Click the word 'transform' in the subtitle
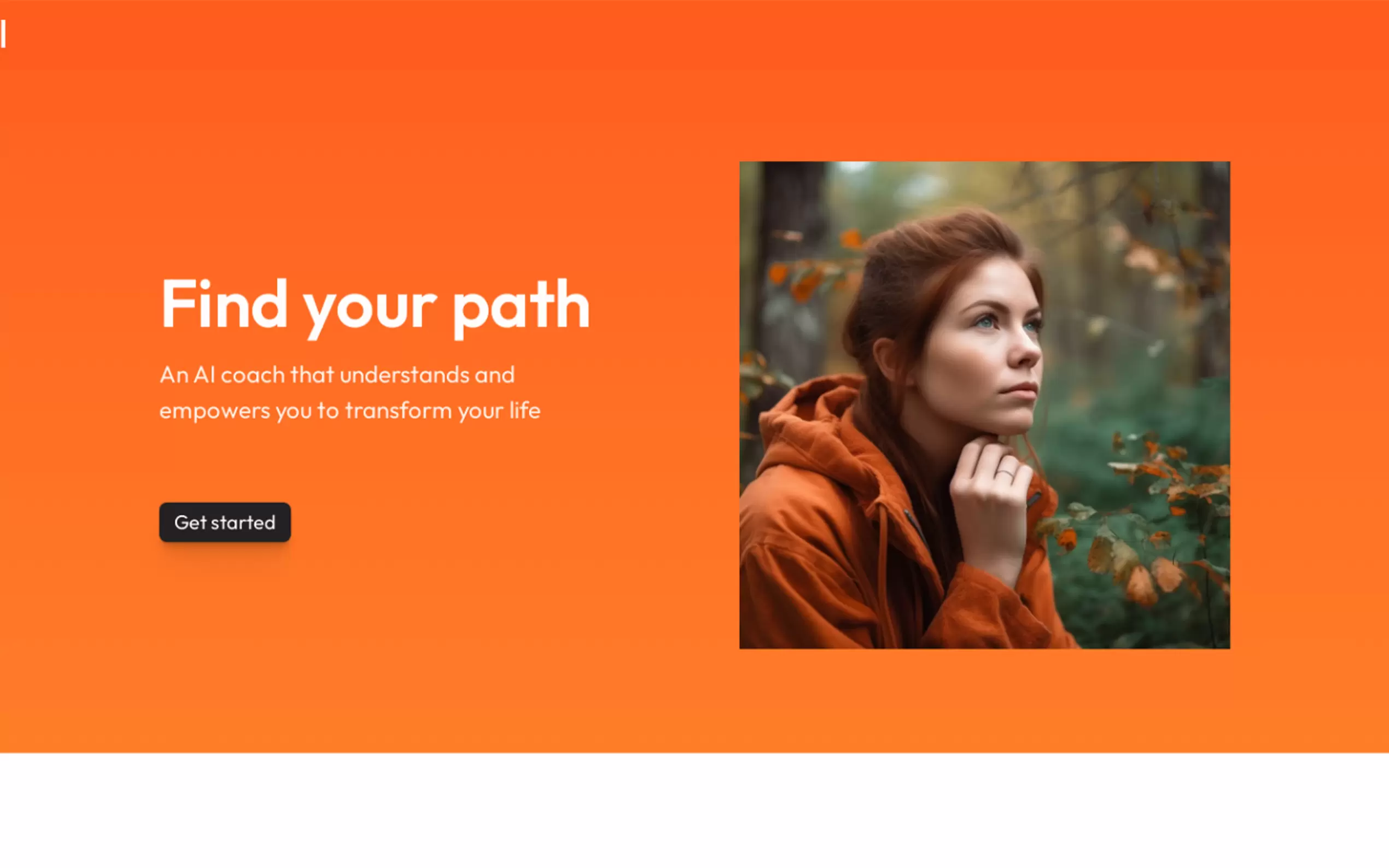The image size is (1389, 868). click(398, 410)
